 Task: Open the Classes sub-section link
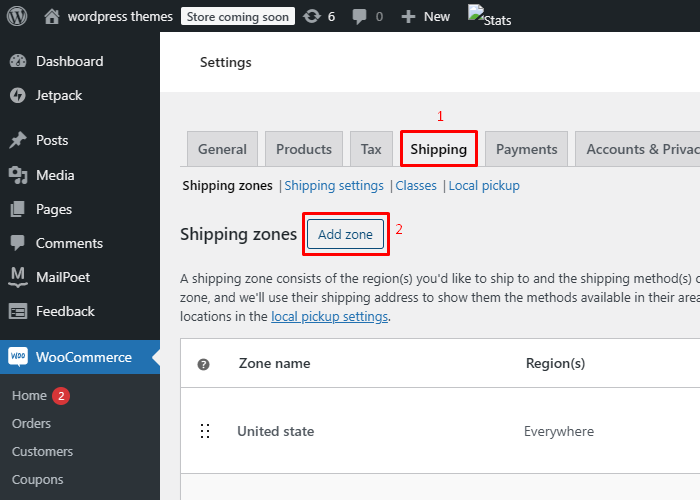(x=416, y=185)
